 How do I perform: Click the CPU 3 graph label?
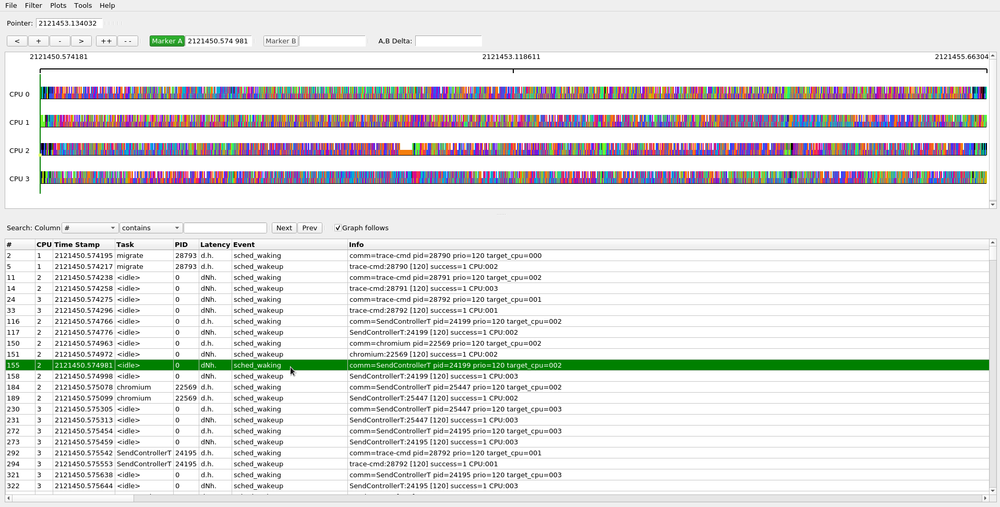(x=19, y=179)
